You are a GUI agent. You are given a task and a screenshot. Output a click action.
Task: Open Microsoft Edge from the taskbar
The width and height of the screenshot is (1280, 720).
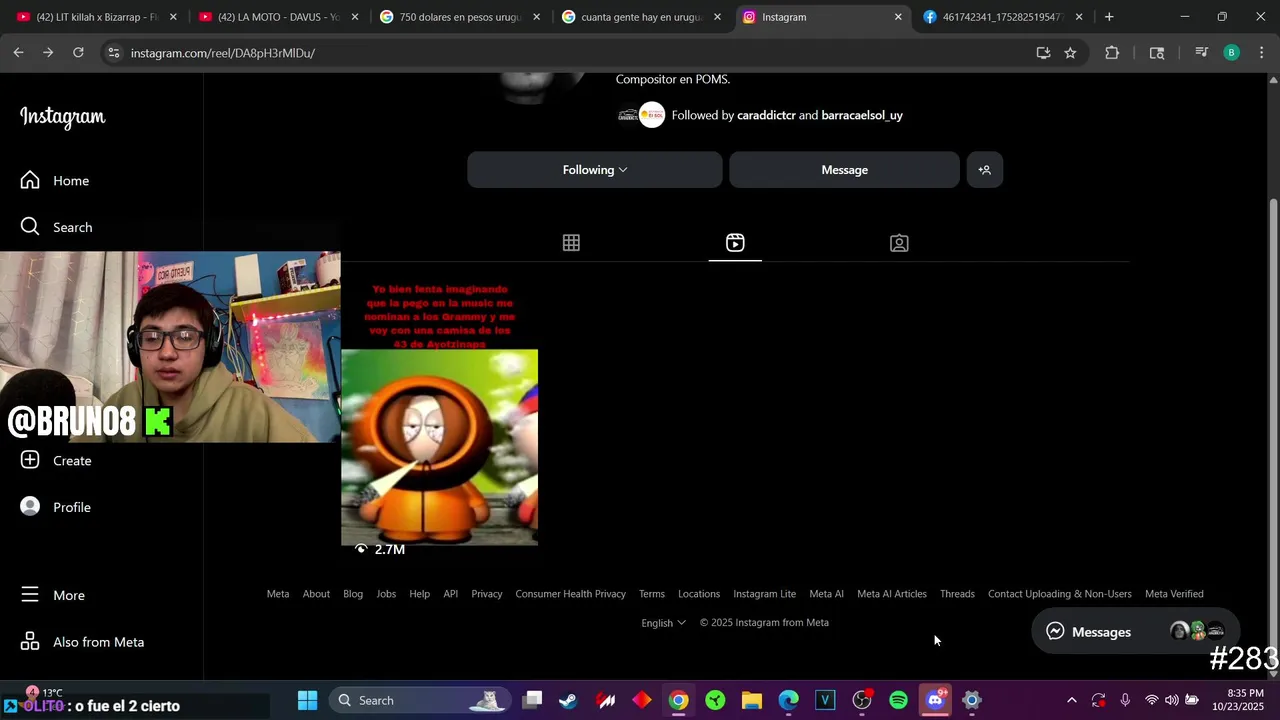tap(788, 700)
